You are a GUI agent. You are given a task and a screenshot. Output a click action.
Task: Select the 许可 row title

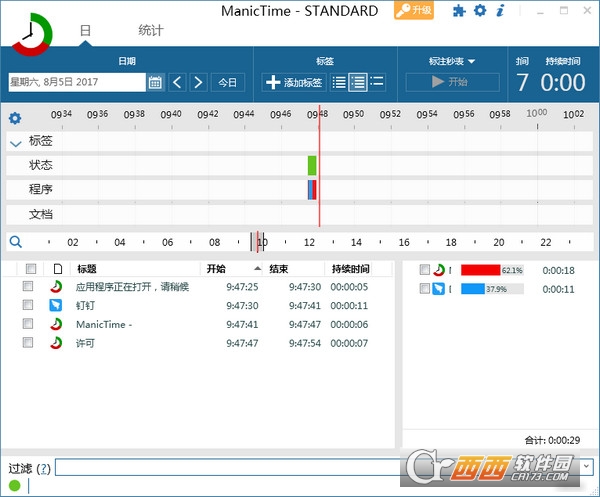coord(85,343)
